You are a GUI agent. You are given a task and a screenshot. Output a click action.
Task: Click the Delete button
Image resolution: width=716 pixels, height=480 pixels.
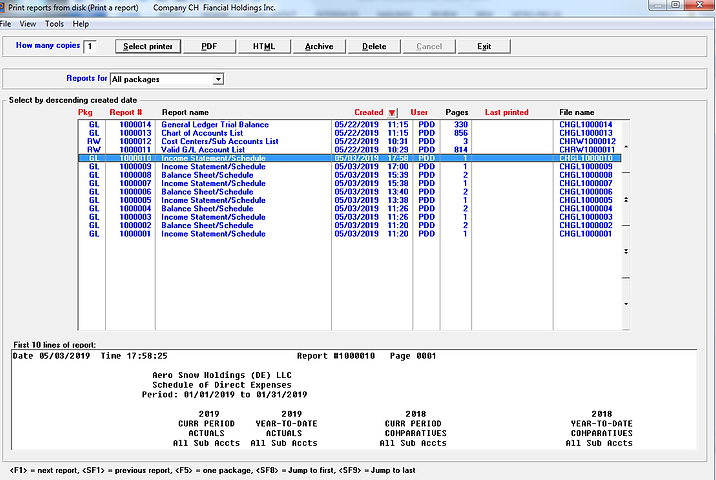click(x=374, y=46)
